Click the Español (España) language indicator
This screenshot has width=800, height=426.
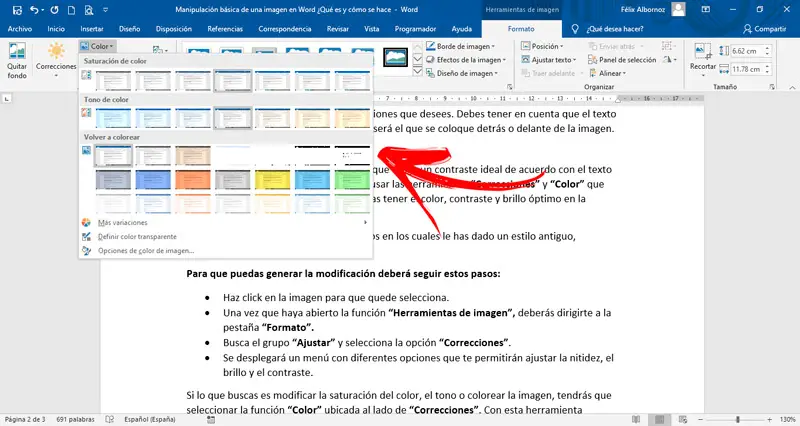[x=150, y=419]
